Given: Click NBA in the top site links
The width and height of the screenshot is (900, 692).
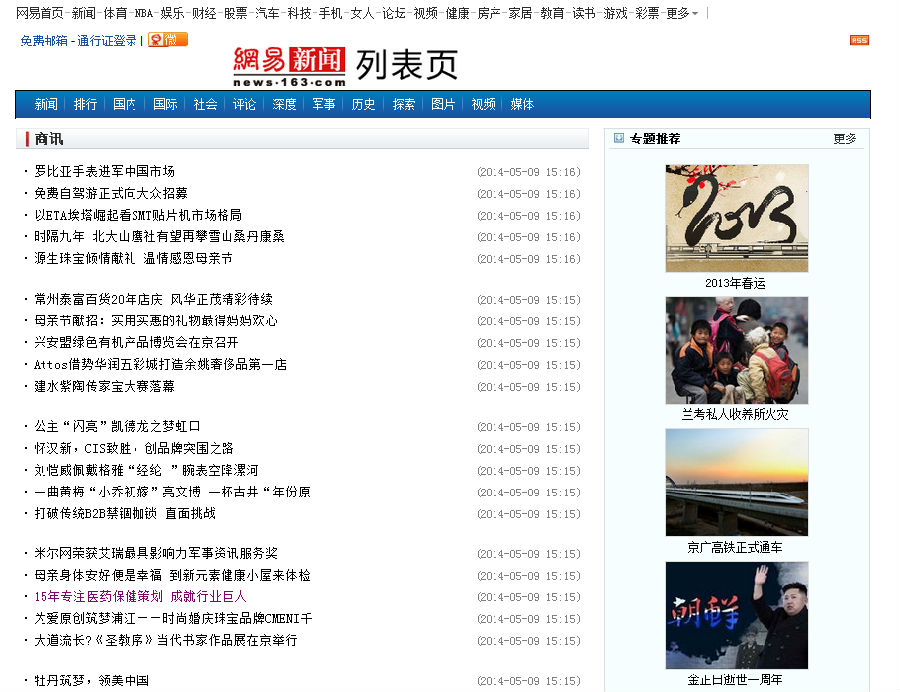Looking at the screenshot, I should [x=144, y=13].
